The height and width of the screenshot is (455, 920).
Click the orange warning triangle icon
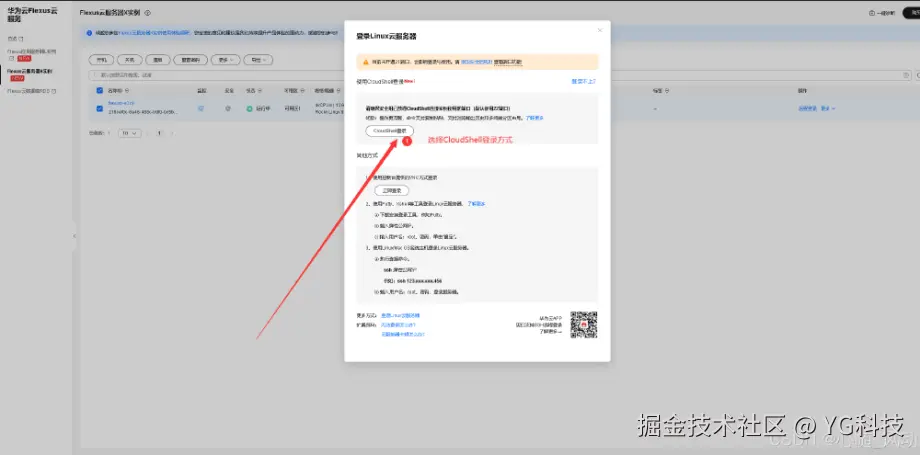[366, 62]
